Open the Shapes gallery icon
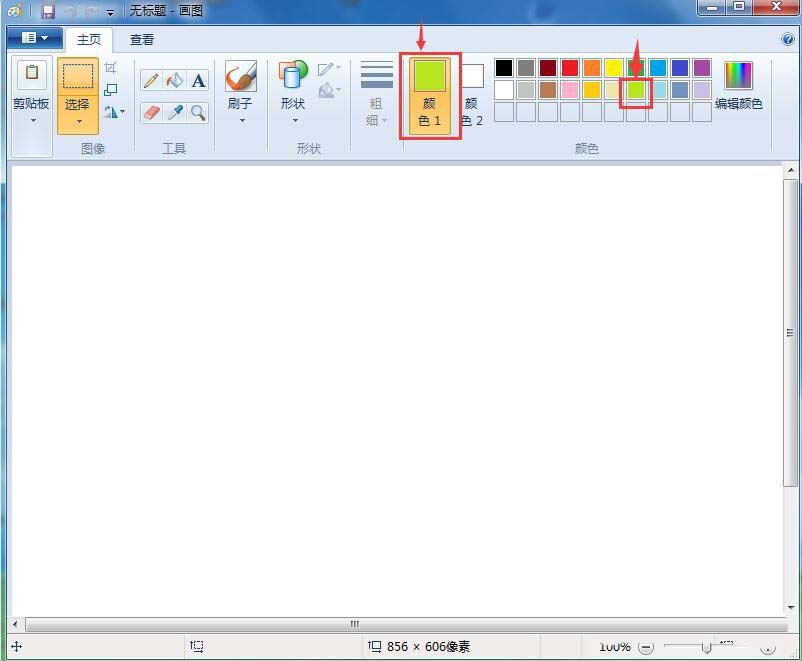Image resolution: width=802 pixels, height=661 pixels. coord(293,75)
